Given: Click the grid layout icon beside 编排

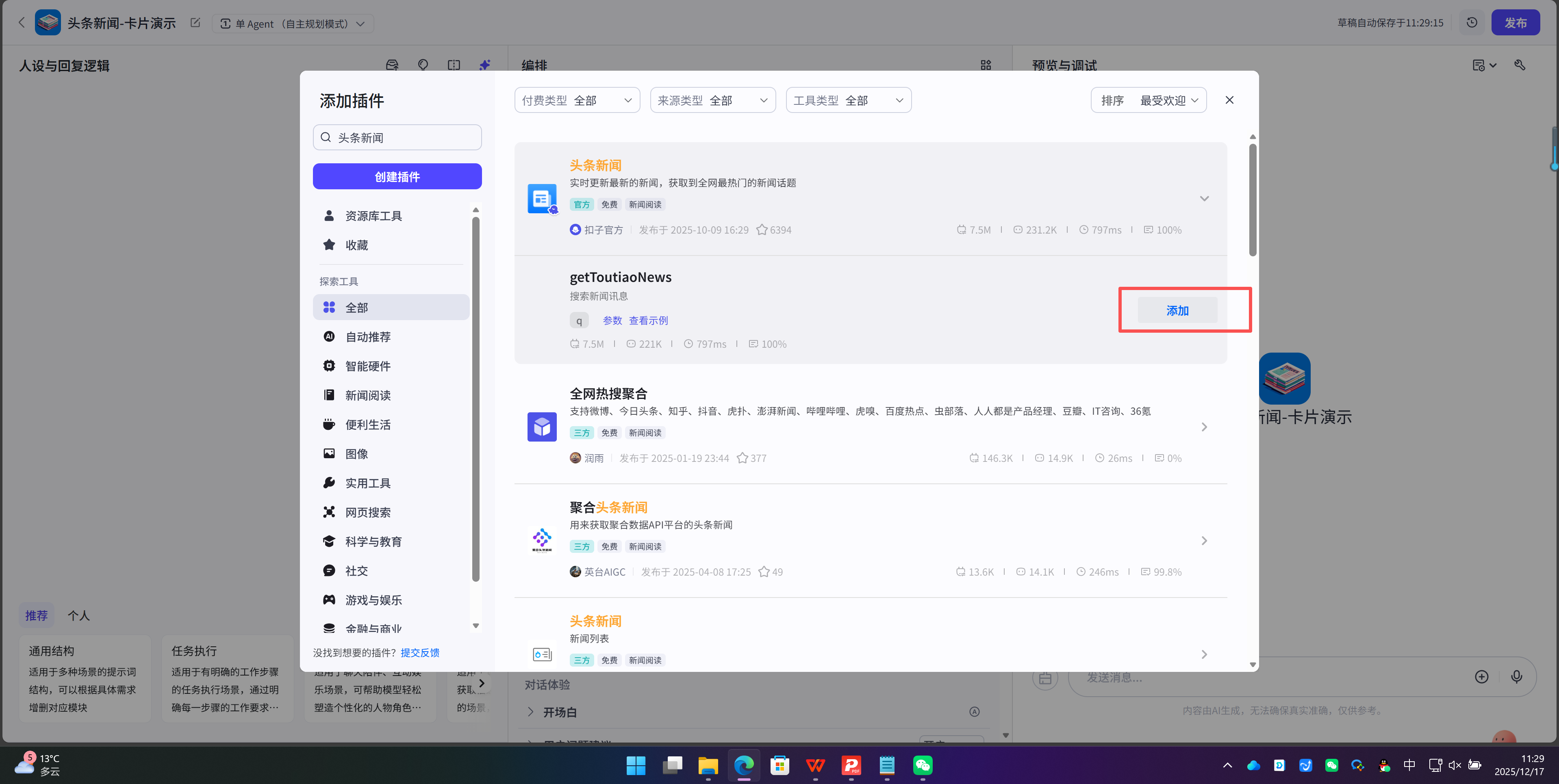Looking at the screenshot, I should click(x=985, y=65).
